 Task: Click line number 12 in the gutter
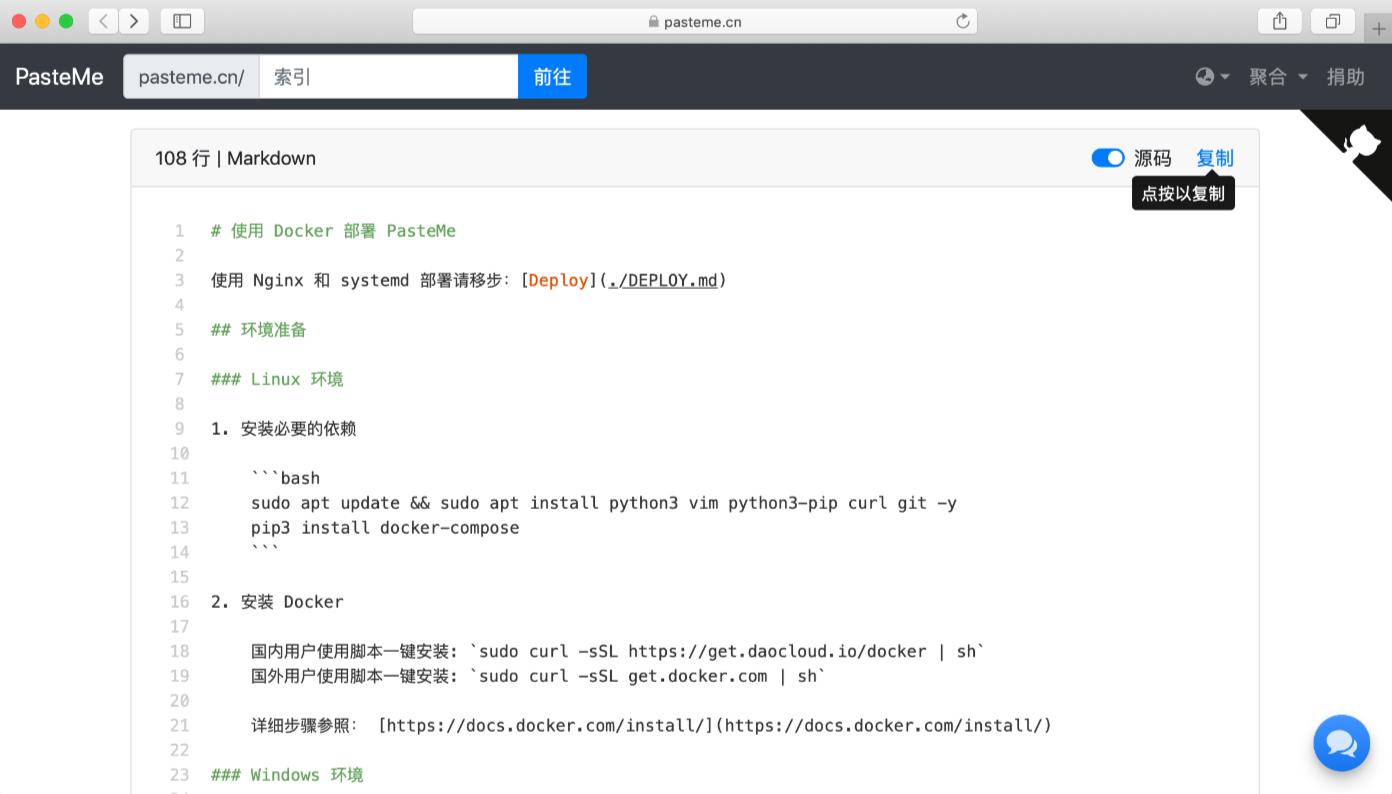pos(179,503)
